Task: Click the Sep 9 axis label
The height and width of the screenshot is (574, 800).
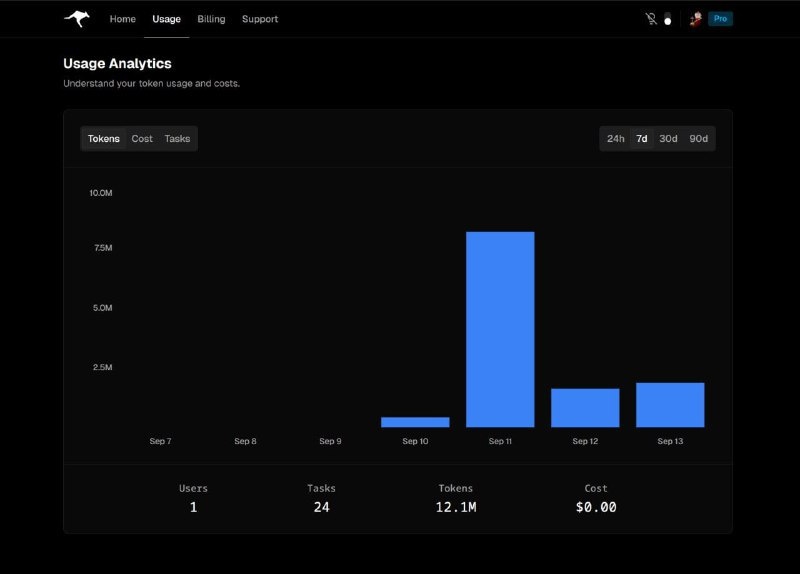Action: pyautogui.click(x=330, y=441)
